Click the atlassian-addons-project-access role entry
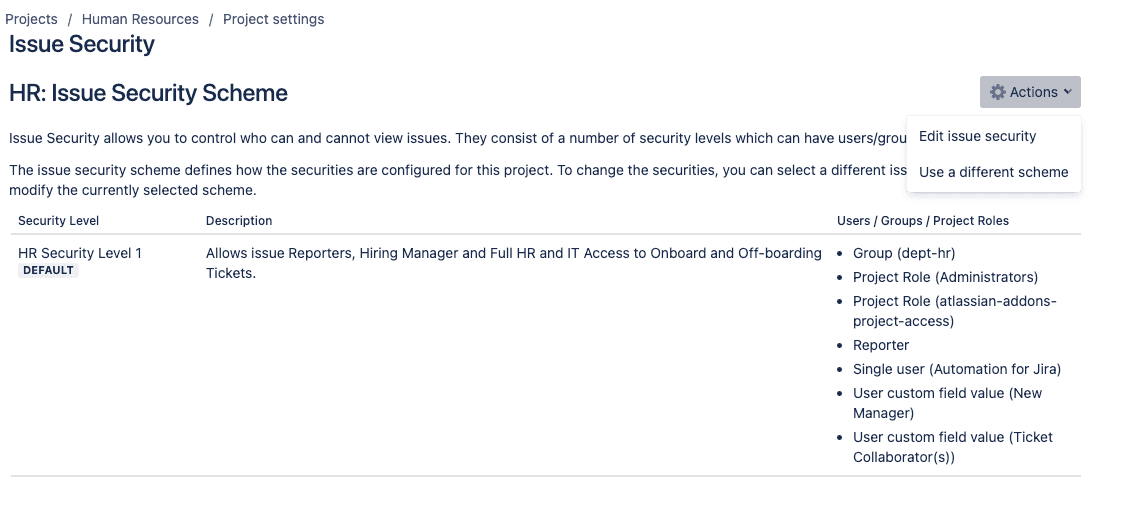Image resolution: width=1121 pixels, height=516 pixels. (x=954, y=311)
